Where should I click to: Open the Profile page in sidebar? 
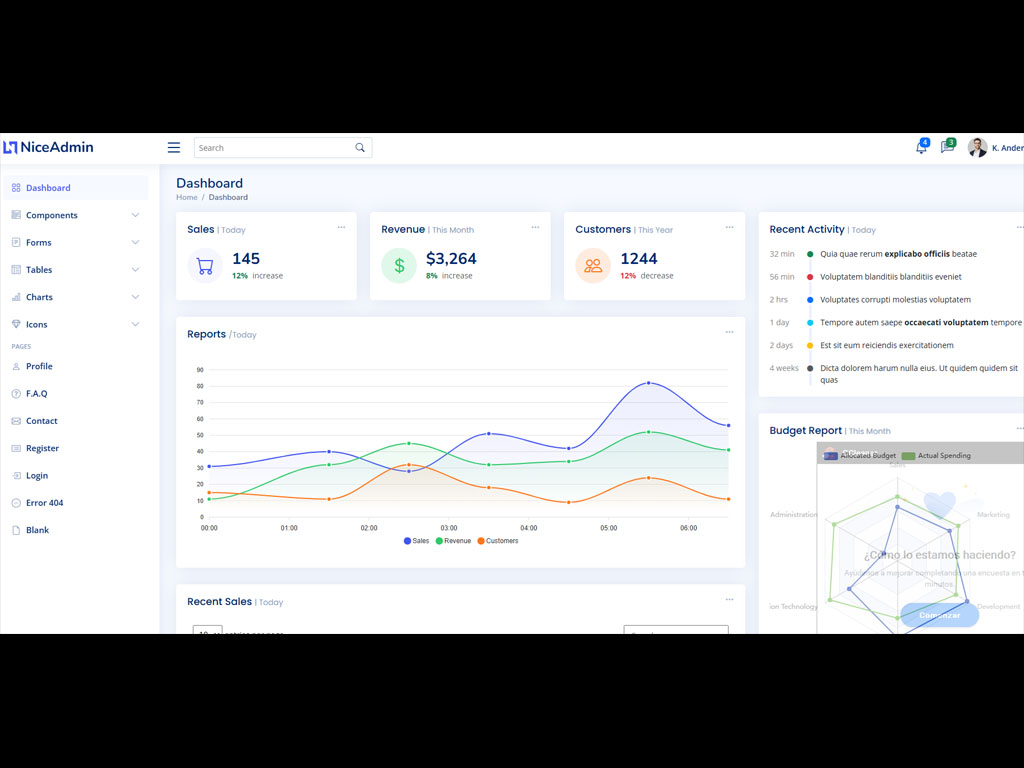(x=39, y=367)
